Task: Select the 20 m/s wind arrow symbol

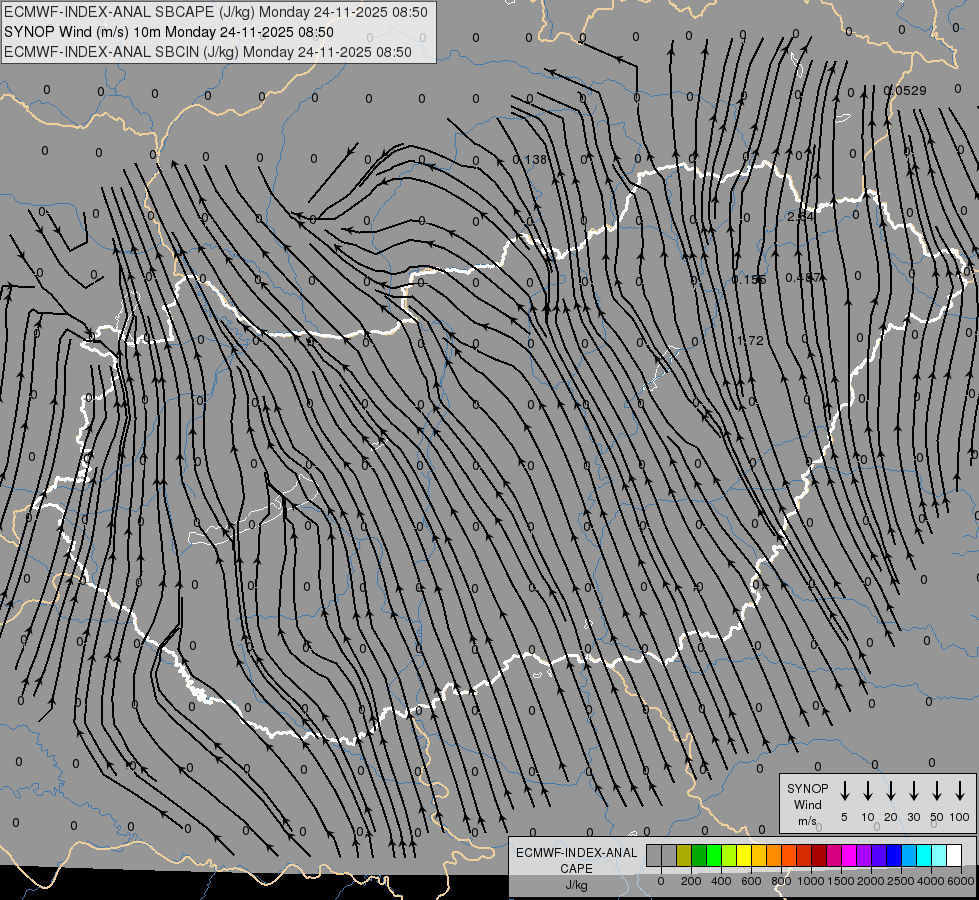Action: [x=890, y=791]
